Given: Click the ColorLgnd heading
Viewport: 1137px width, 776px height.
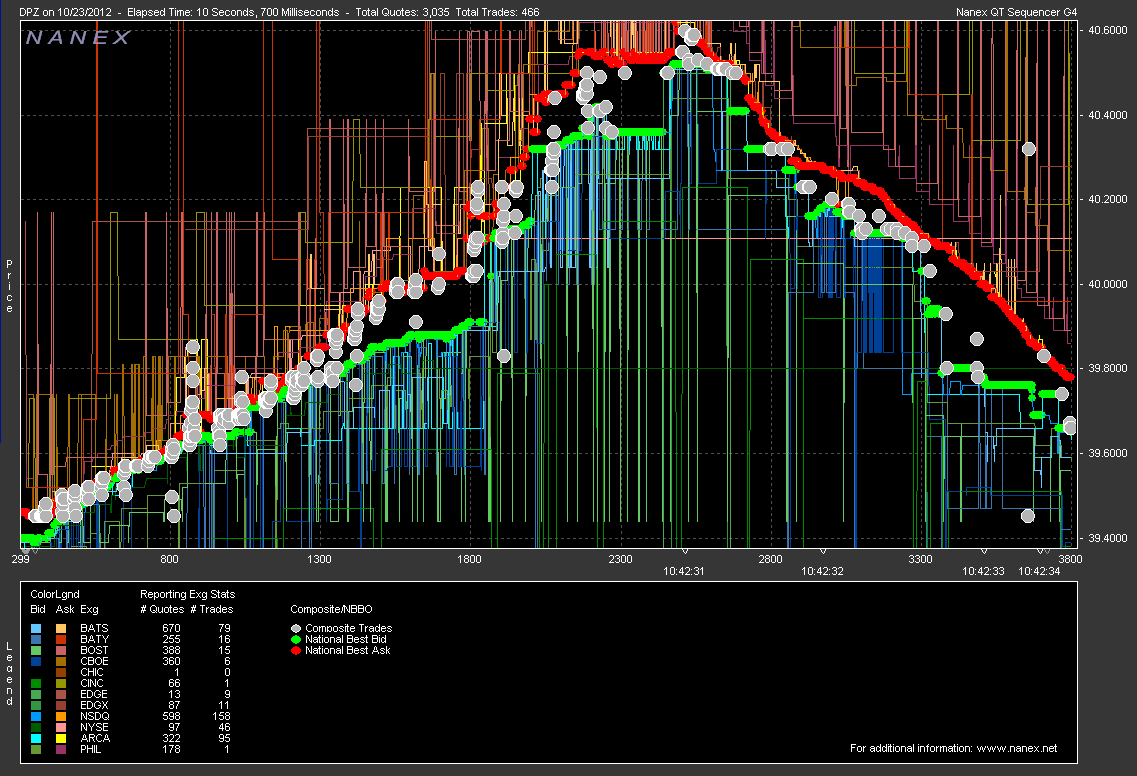Looking at the screenshot, I should tap(55, 595).
